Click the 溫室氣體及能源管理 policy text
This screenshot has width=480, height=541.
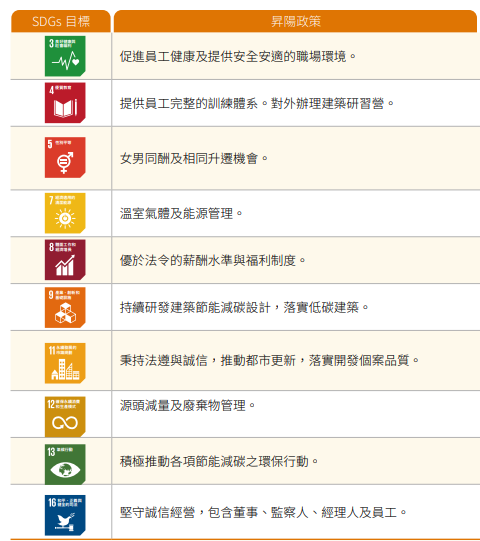coord(176,214)
